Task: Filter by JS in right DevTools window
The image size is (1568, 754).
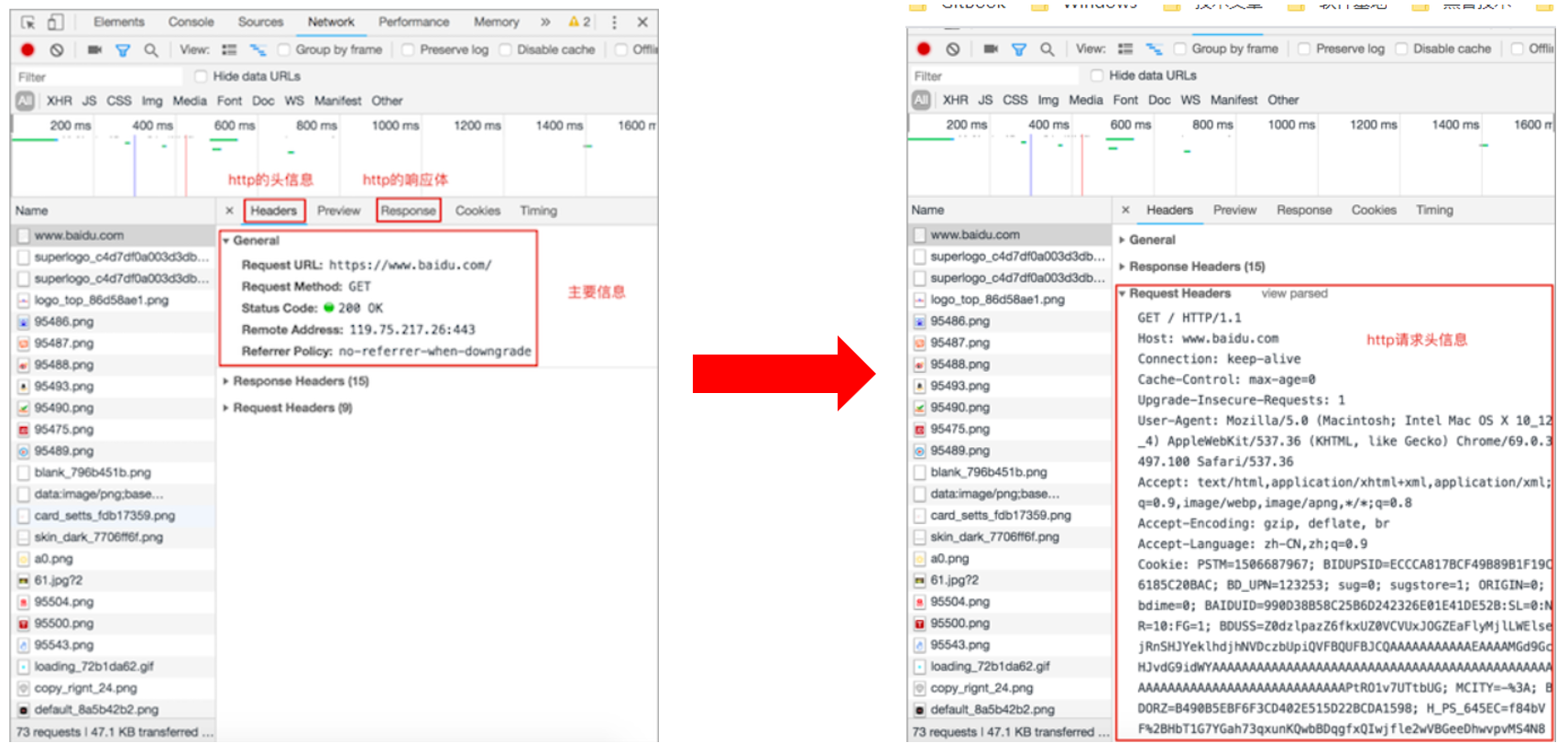Action: click(x=985, y=100)
